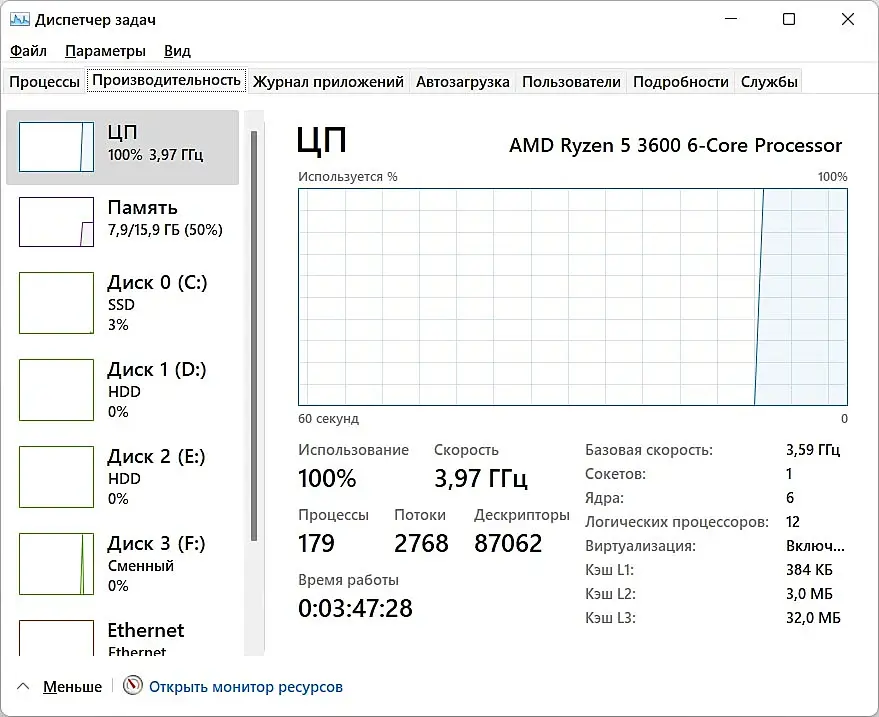Select Ethernet in the performance sidebar
Viewport: 879px width, 717px height.
coord(145,631)
